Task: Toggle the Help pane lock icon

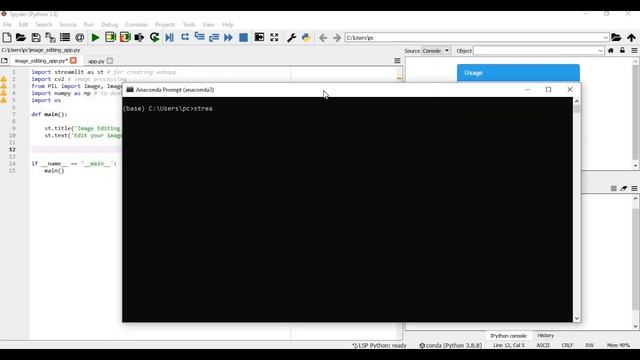Action: tap(622, 51)
